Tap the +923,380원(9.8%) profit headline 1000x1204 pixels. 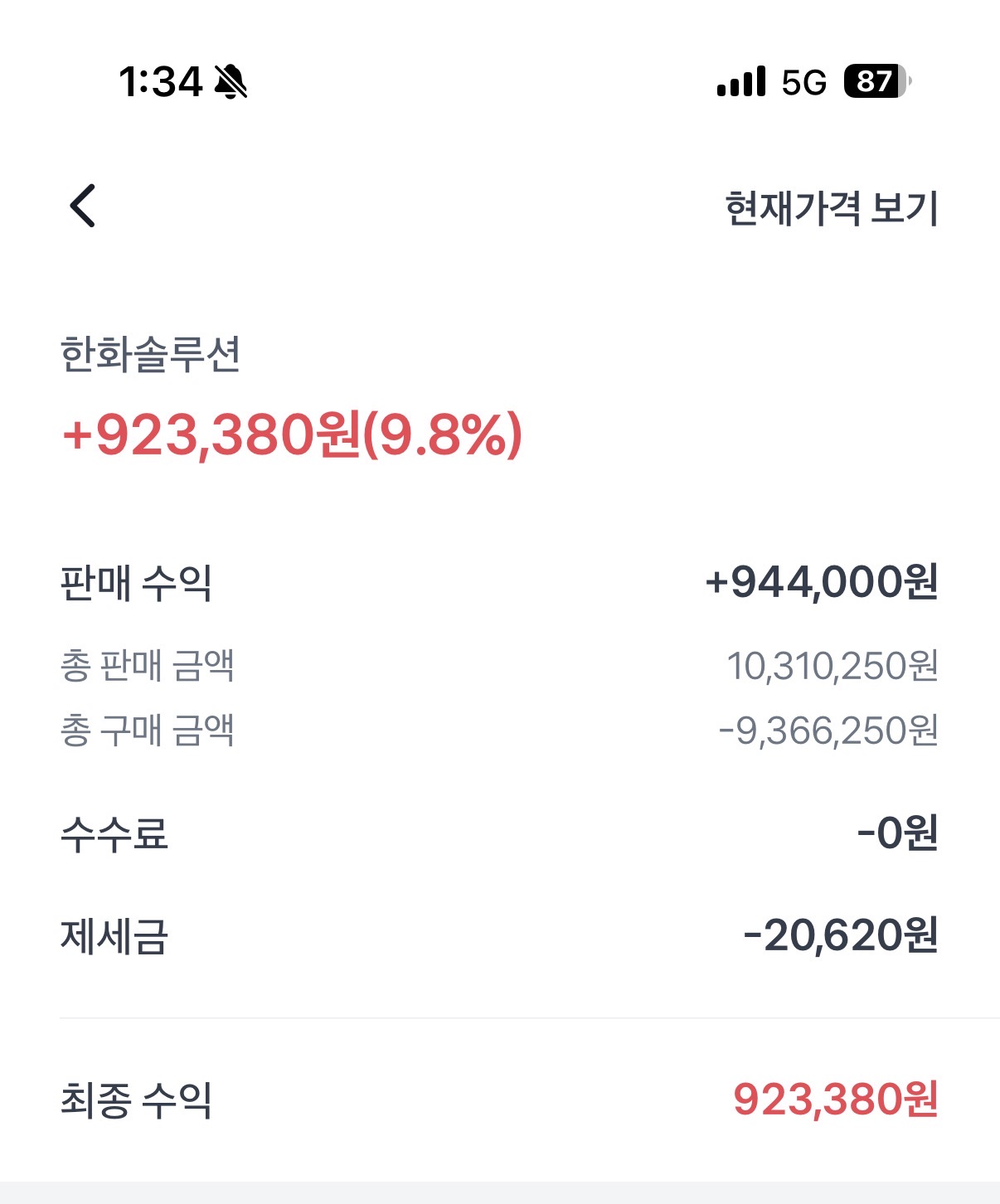[x=292, y=434]
